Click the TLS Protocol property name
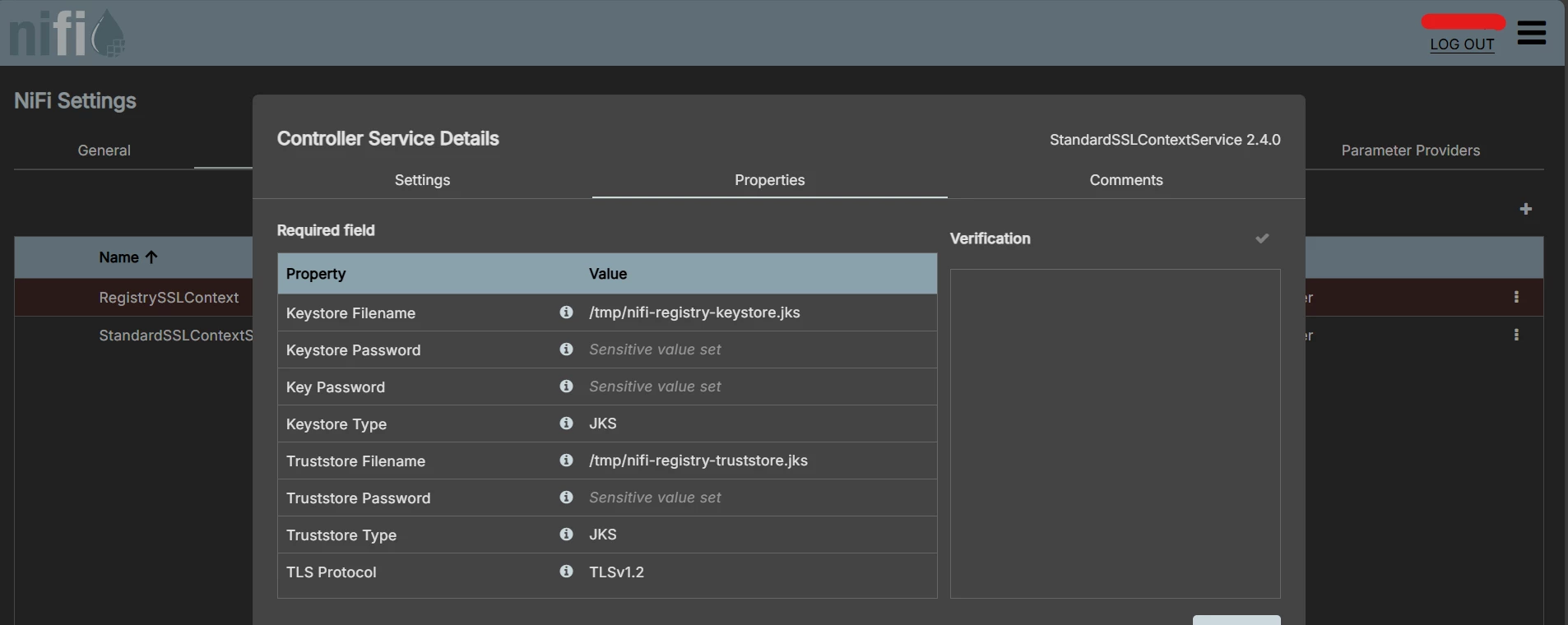Viewport: 1568px width, 625px height. (x=331, y=572)
